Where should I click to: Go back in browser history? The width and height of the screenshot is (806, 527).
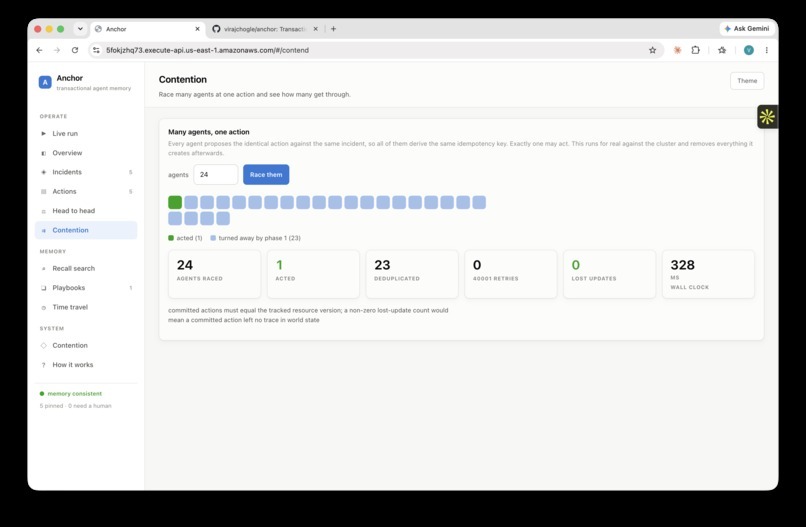[40, 50]
